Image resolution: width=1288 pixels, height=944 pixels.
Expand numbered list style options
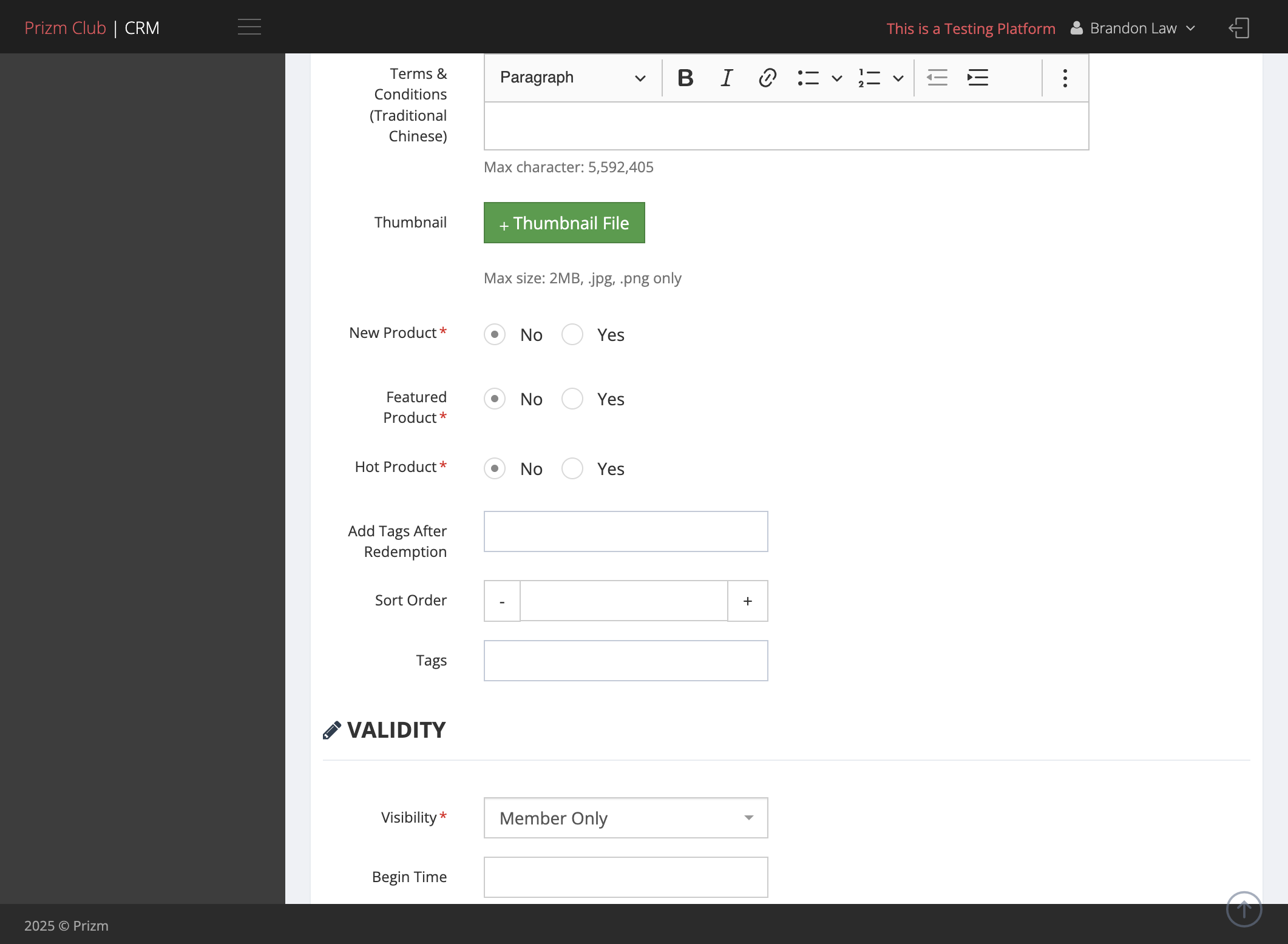[898, 78]
